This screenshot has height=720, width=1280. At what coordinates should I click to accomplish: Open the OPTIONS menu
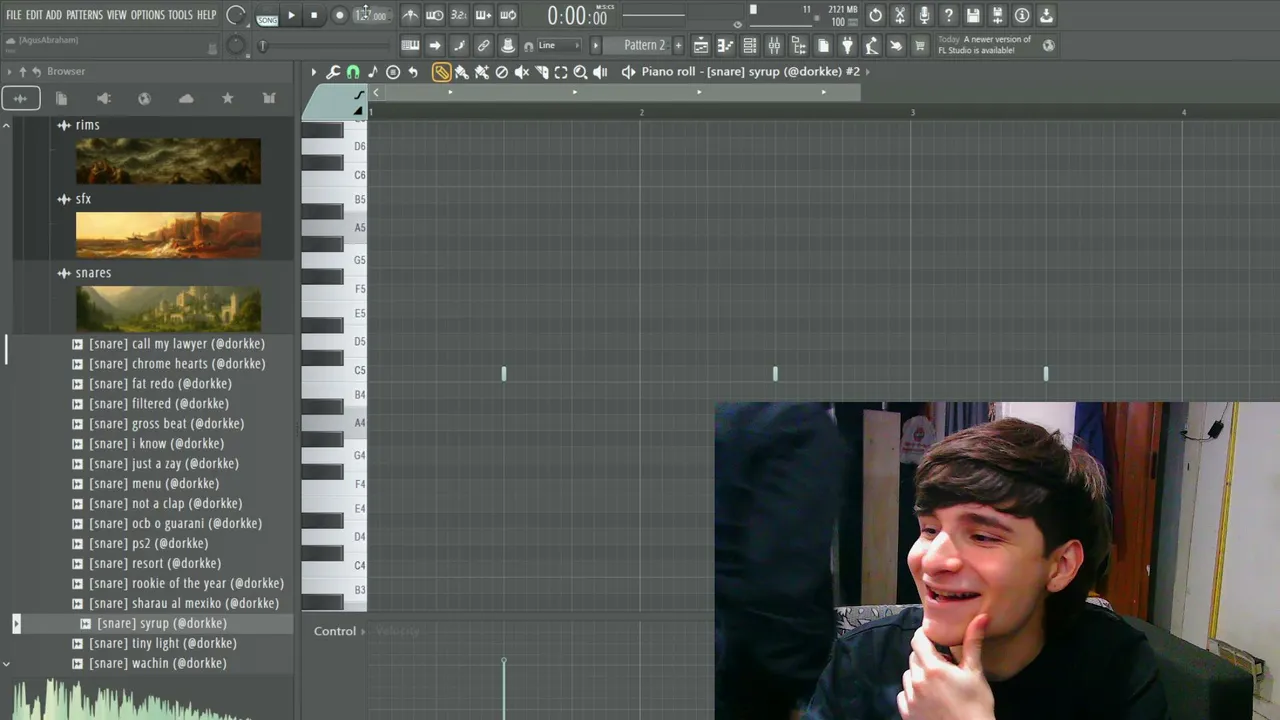[147, 15]
